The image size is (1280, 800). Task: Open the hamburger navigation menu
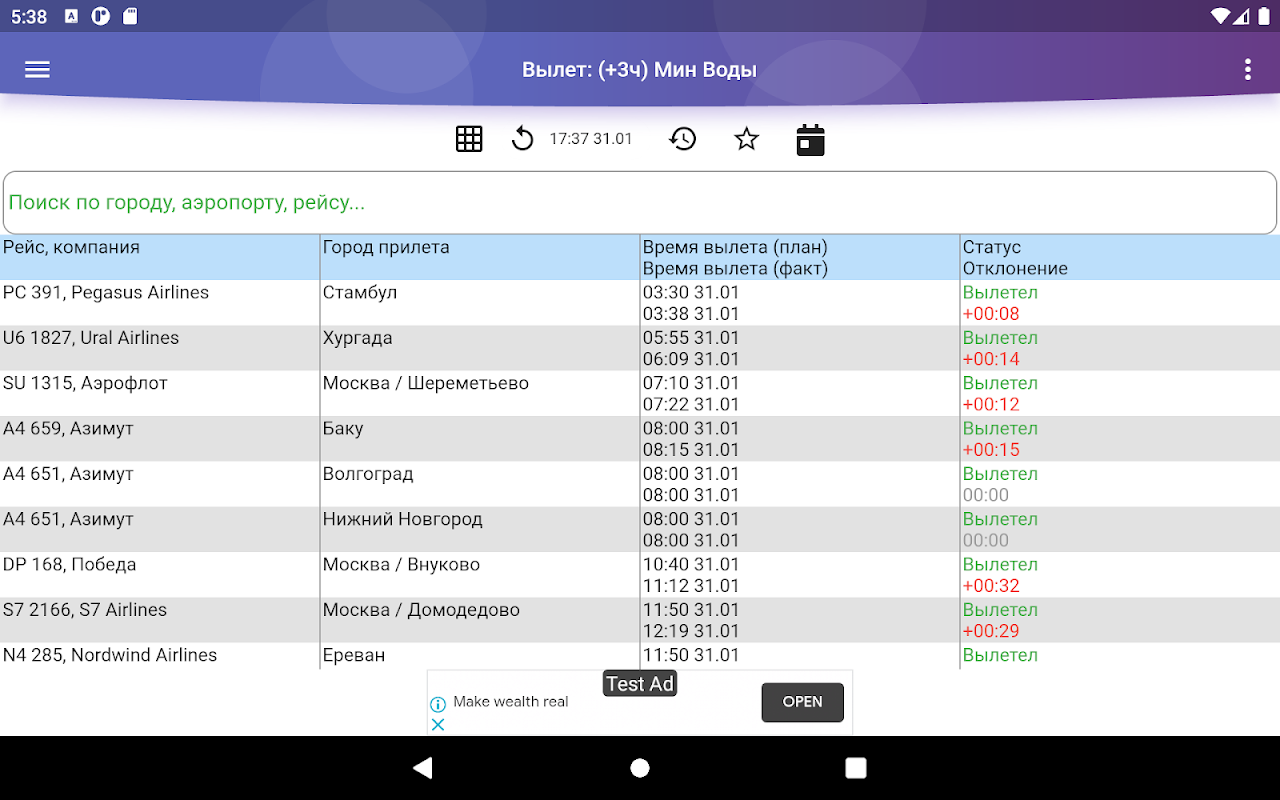tap(38, 70)
